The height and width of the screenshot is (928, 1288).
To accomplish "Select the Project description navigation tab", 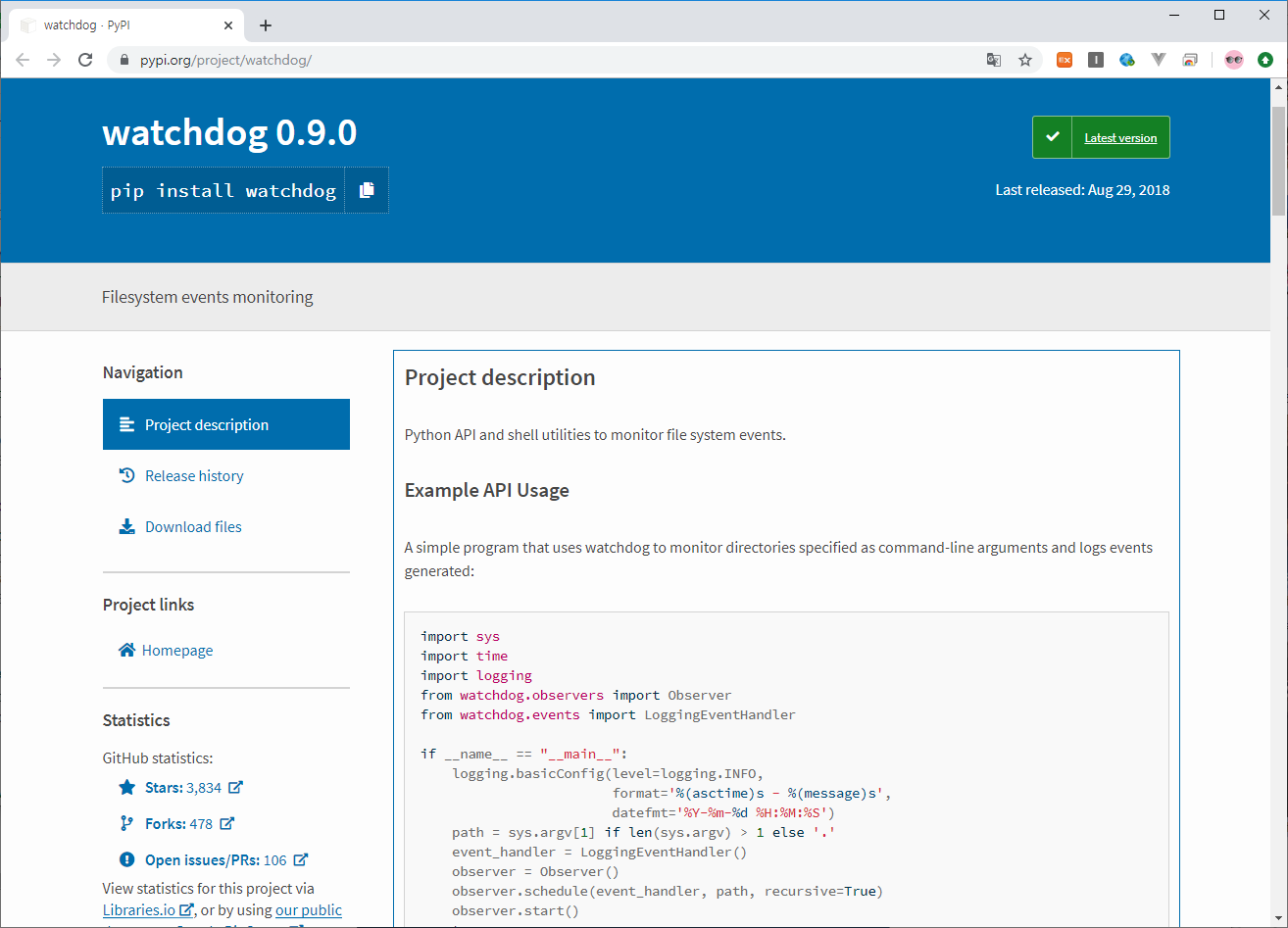I will [x=226, y=424].
